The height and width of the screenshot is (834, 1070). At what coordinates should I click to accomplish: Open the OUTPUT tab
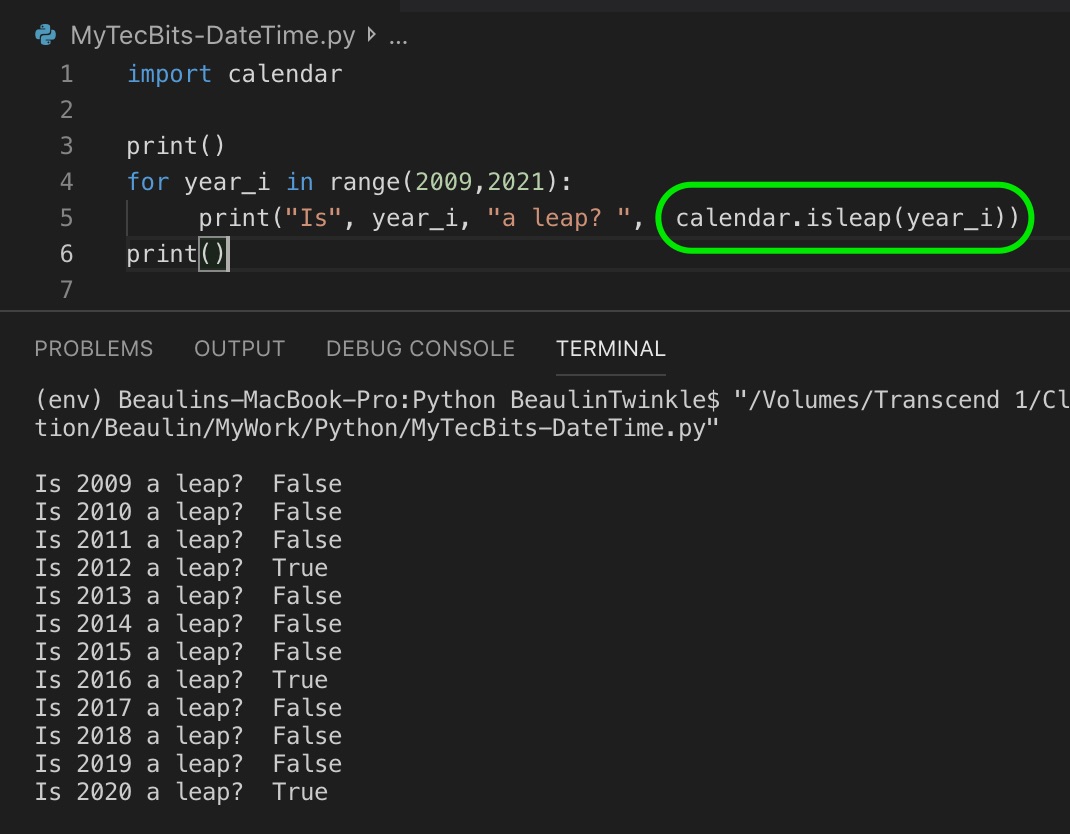239,349
